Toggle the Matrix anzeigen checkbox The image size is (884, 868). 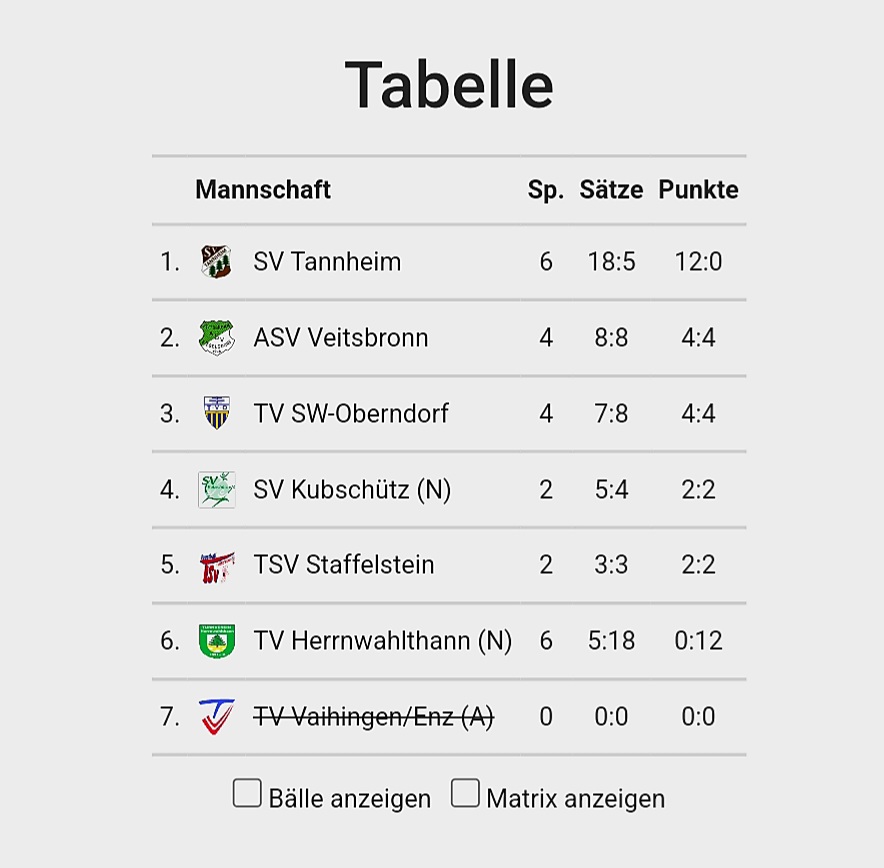[x=465, y=794]
